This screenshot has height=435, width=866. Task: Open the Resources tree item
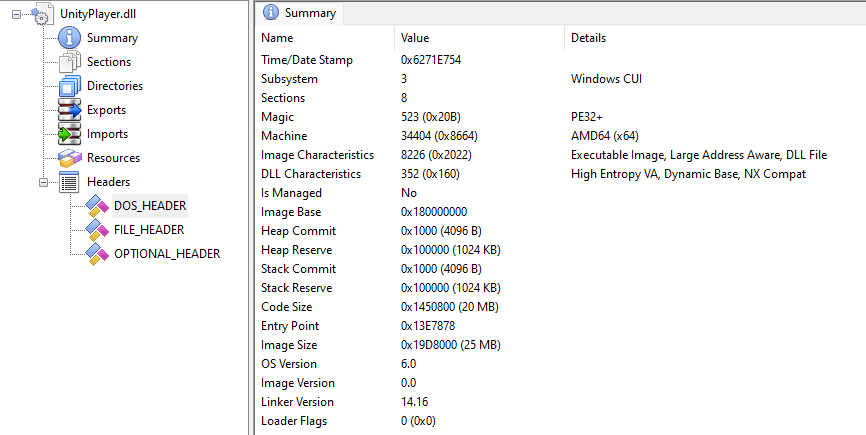[x=113, y=158]
